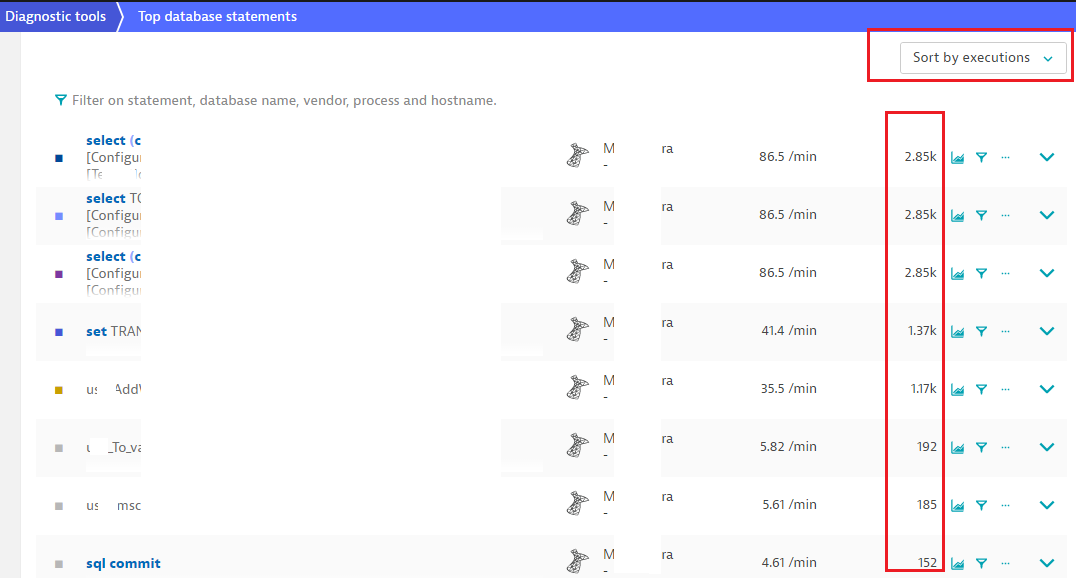The height and width of the screenshot is (578, 1076).
Task: Open more options for the 192 executions row
Action: pyautogui.click(x=1005, y=447)
